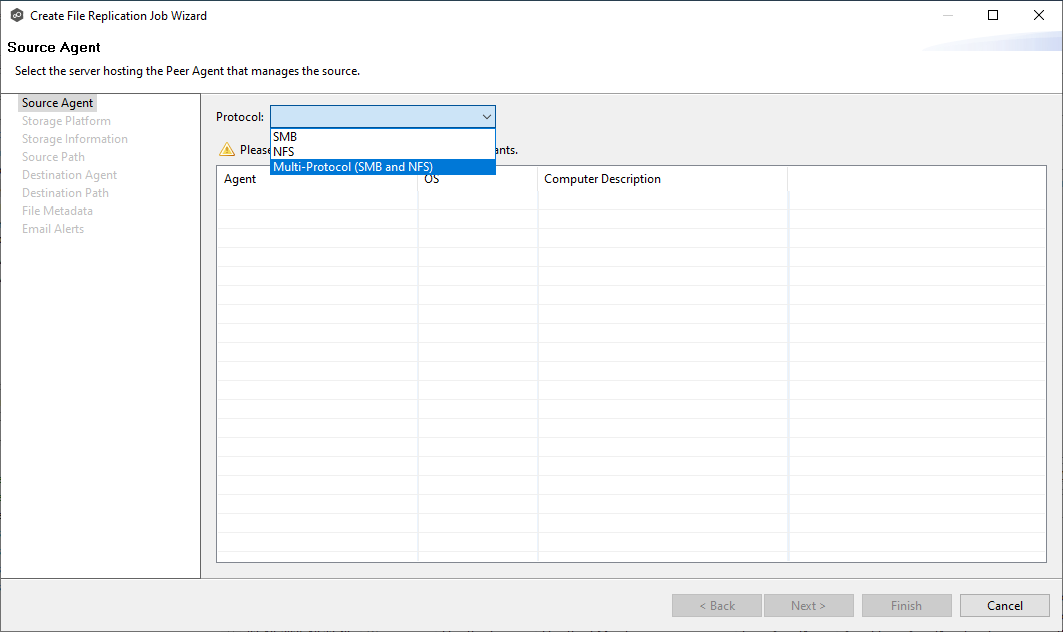Image resolution: width=1063 pixels, height=632 pixels.
Task: Choose SMB from the protocol list
Action: click(285, 137)
